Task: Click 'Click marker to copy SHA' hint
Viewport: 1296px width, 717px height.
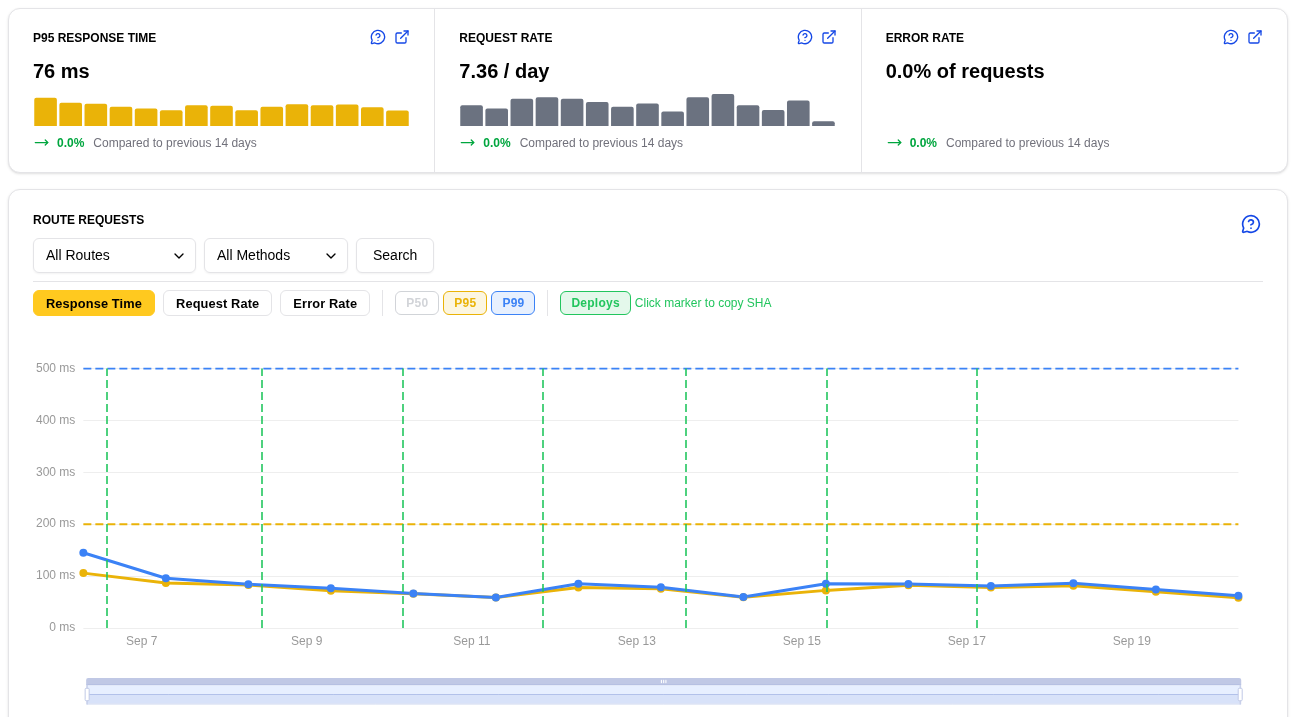Action: [x=703, y=303]
